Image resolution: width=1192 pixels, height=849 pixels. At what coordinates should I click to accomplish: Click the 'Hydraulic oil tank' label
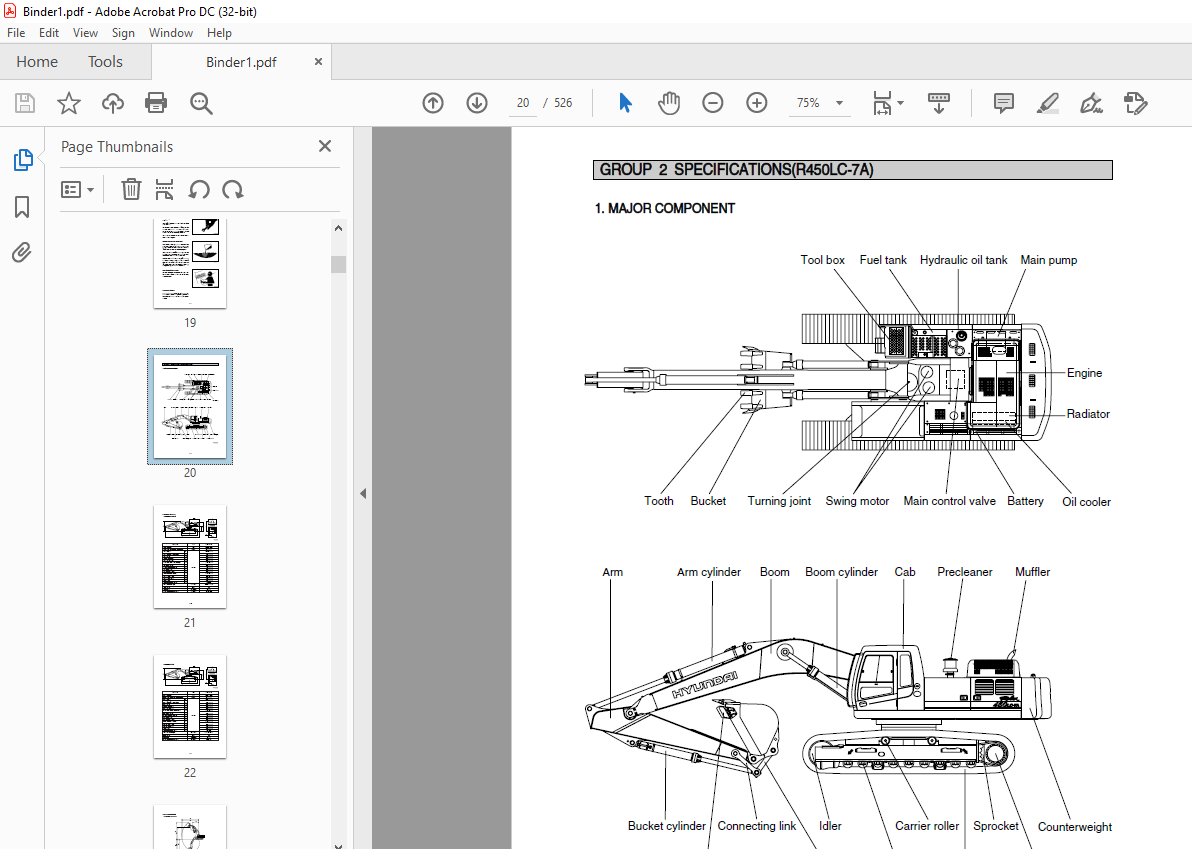coord(963,260)
